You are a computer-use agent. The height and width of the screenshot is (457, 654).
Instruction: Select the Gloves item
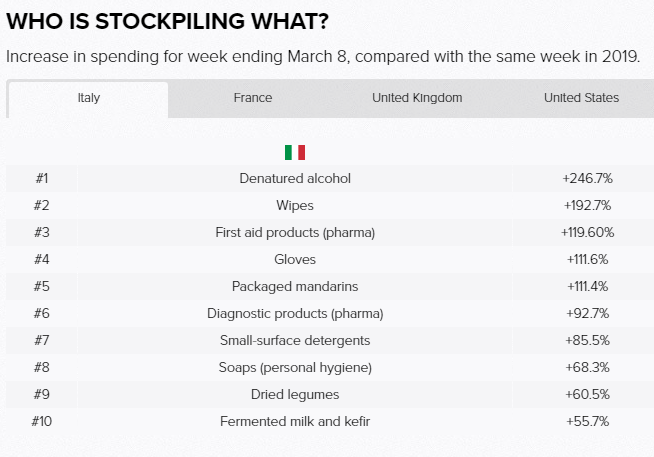[x=295, y=259]
